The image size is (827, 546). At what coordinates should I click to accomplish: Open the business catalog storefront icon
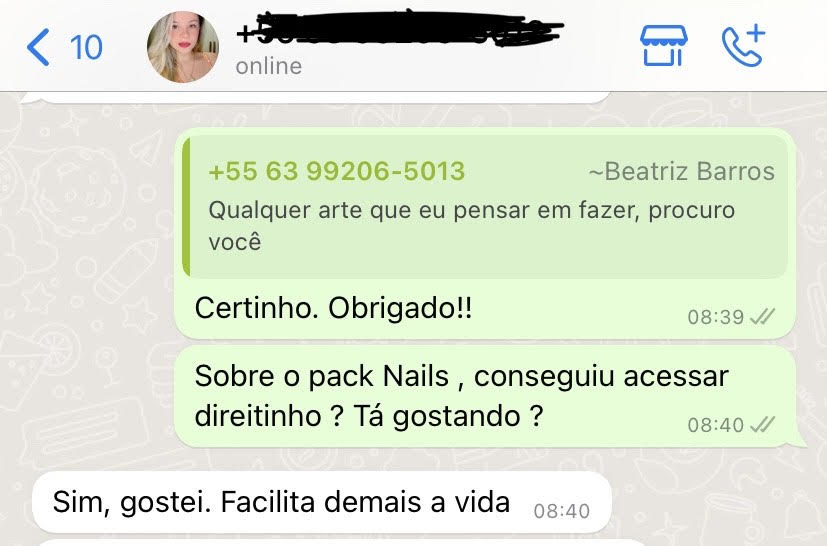point(663,46)
